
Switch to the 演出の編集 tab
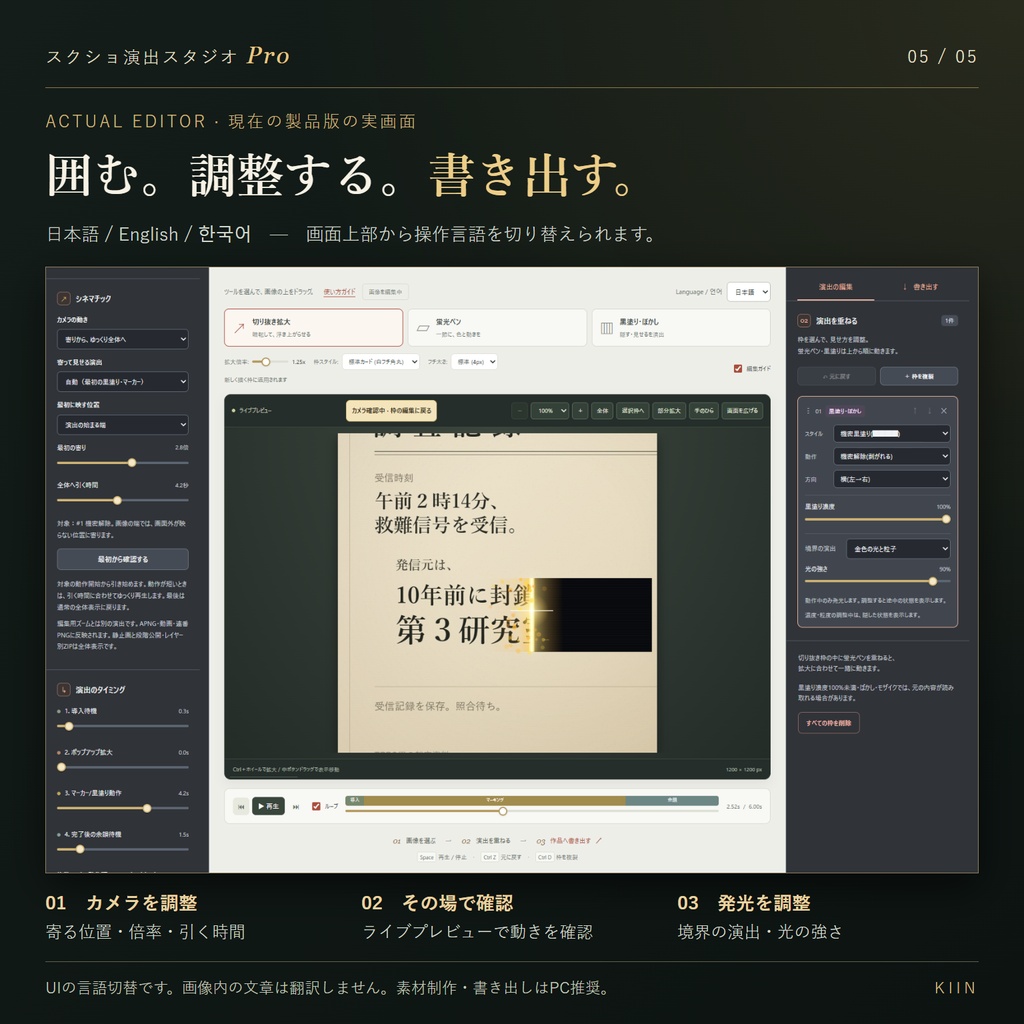835,287
